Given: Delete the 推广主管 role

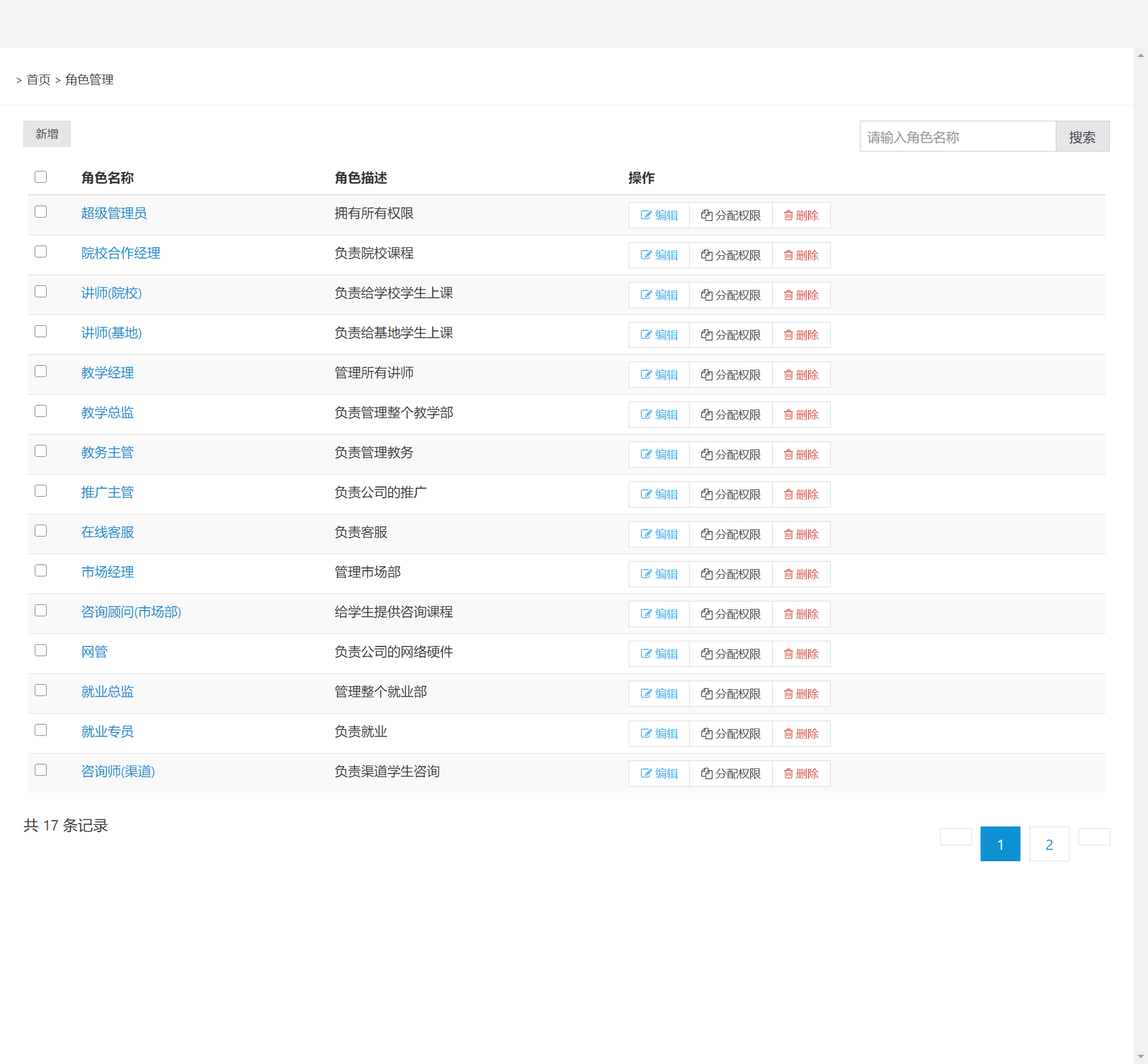Looking at the screenshot, I should tap(801, 494).
